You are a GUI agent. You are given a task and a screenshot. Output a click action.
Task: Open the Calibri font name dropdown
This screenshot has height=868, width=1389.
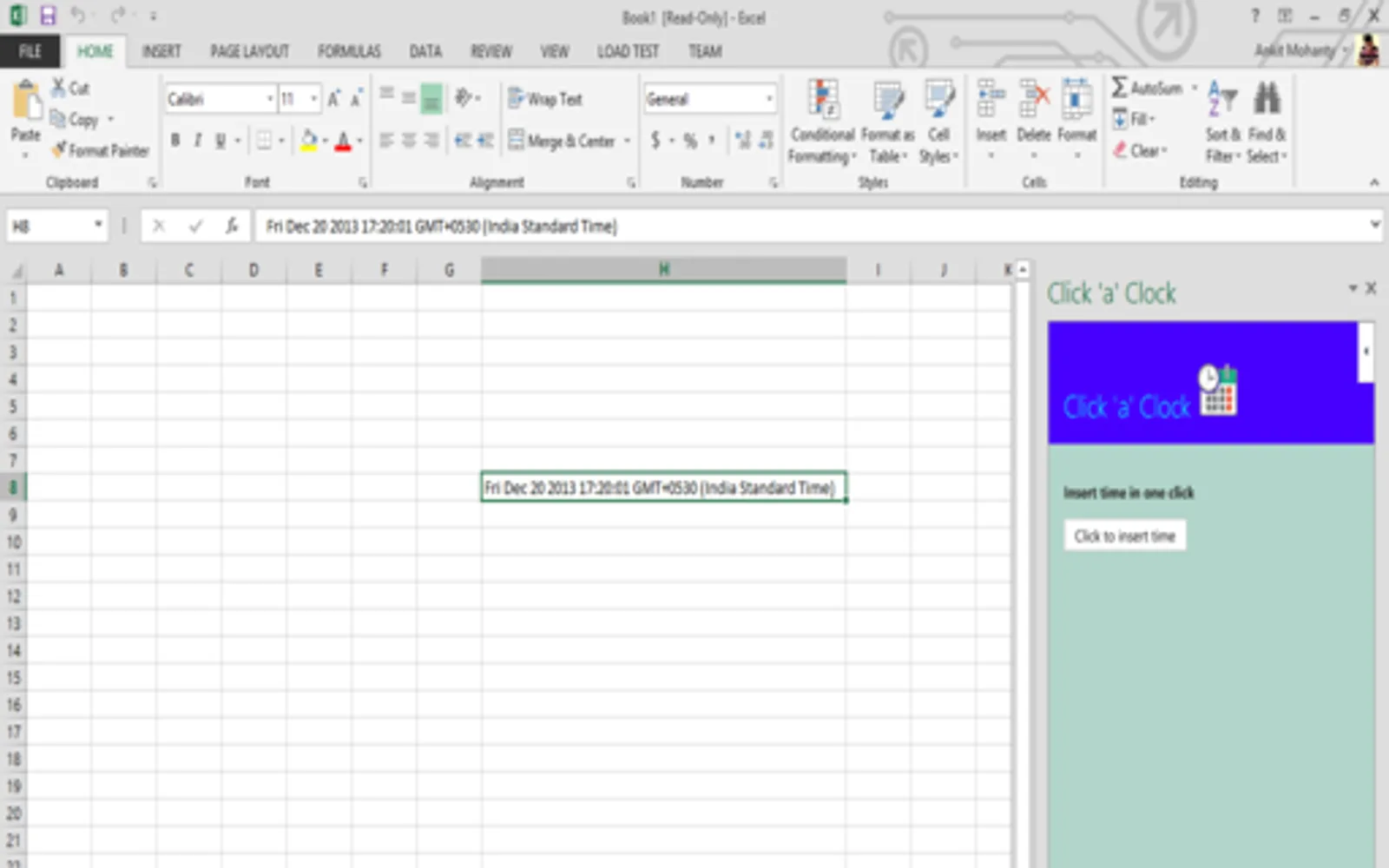point(269,99)
